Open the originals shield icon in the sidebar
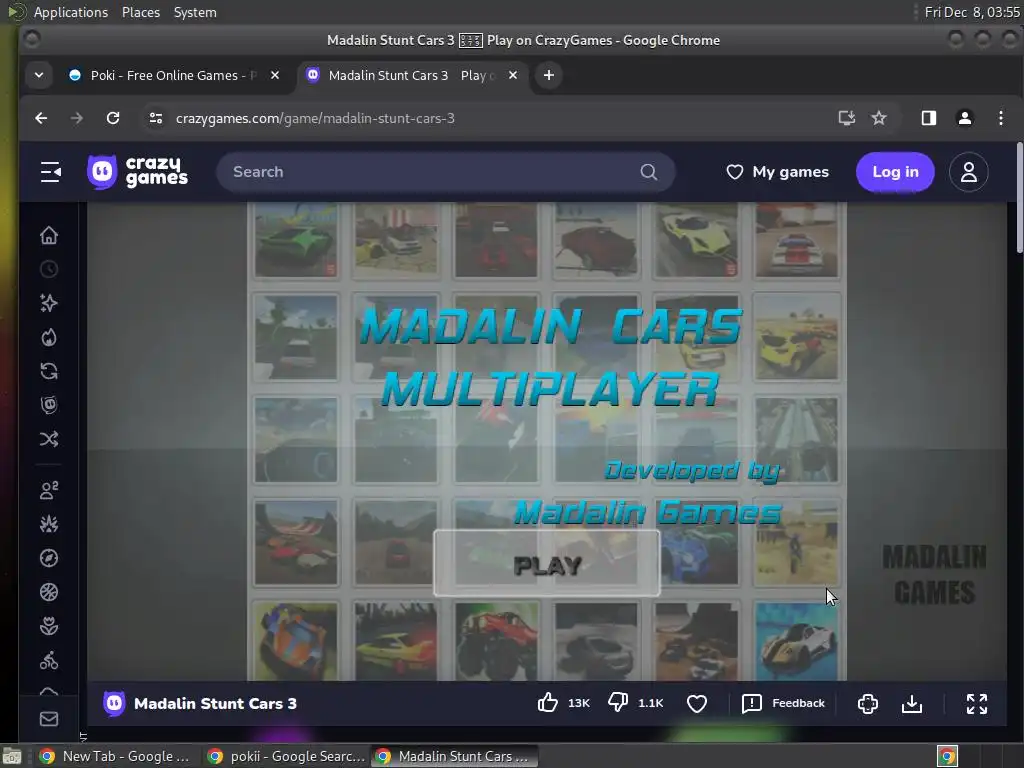This screenshot has width=1024, height=768. coord(49,405)
